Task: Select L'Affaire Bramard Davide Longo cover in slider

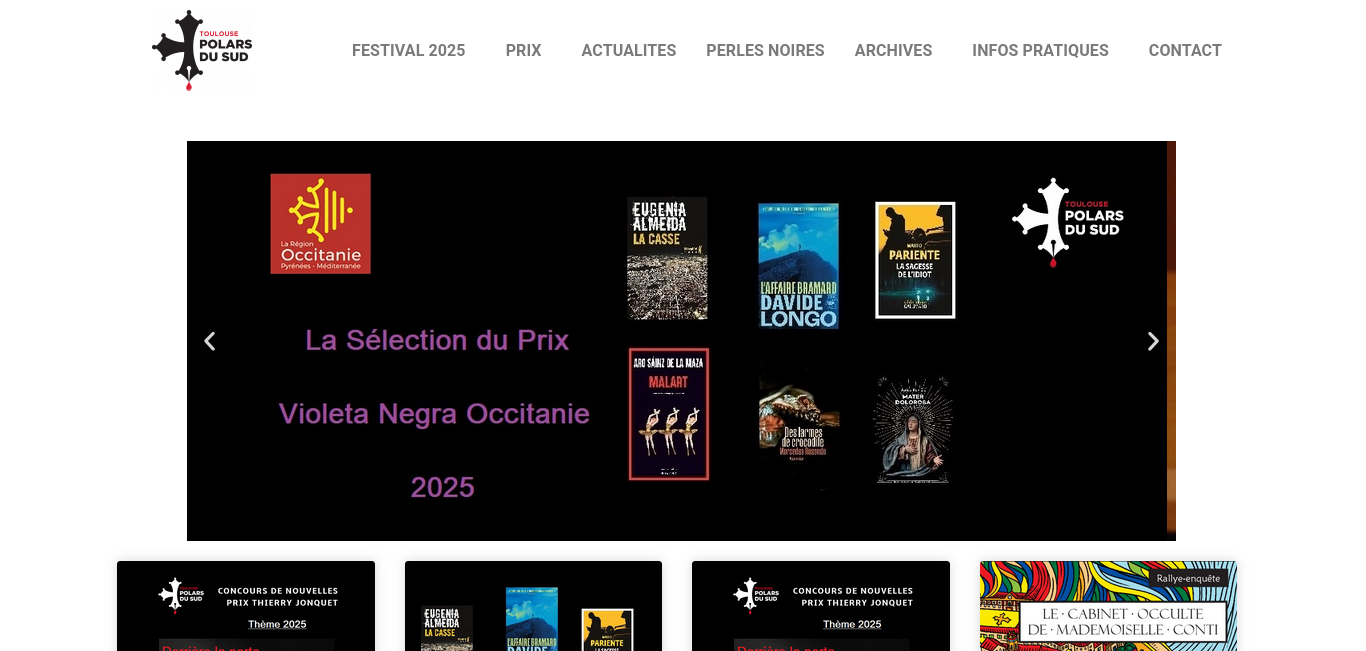Action: click(798, 266)
